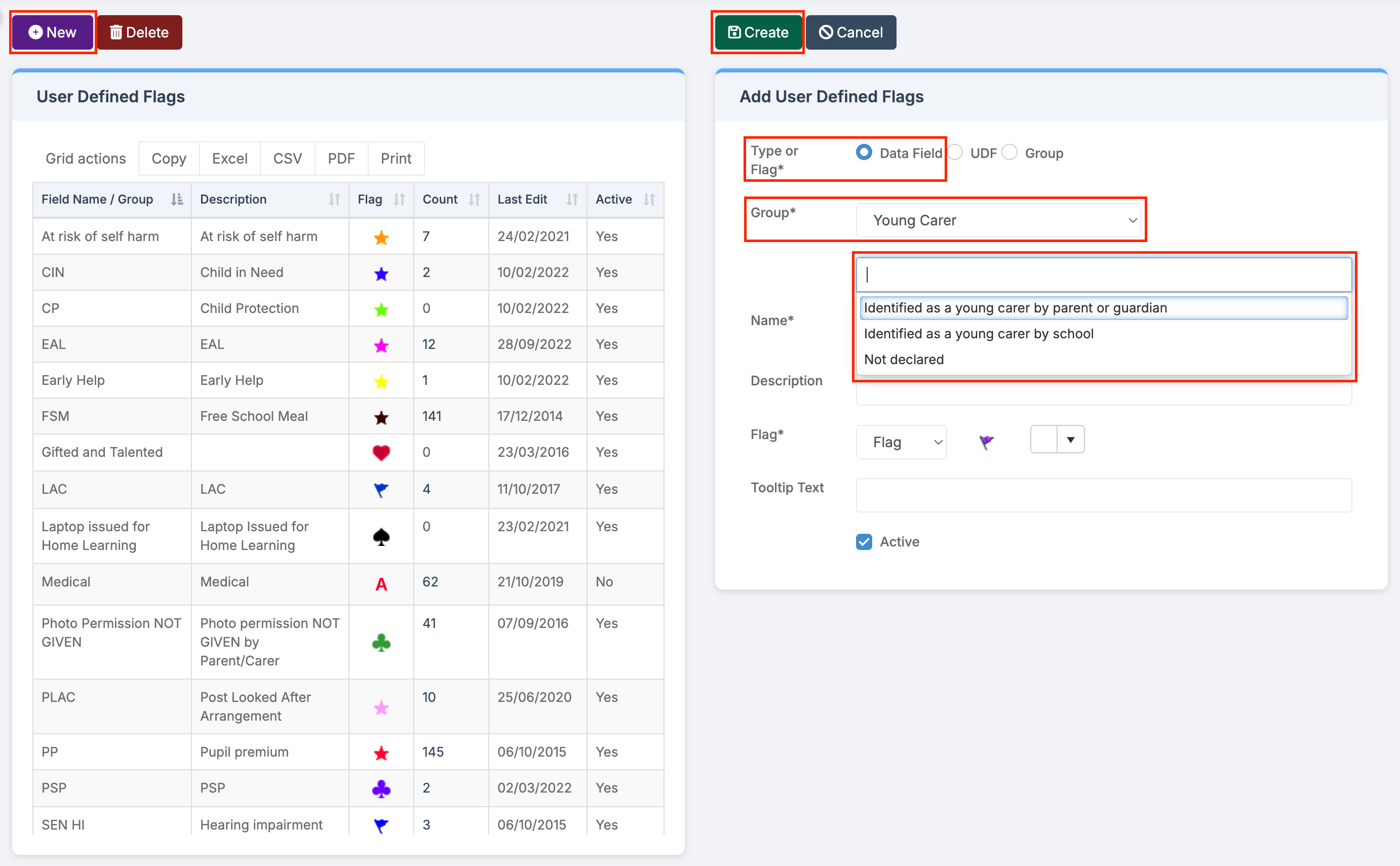1400x866 pixels.
Task: Export the grid to Excel
Action: pos(230,159)
